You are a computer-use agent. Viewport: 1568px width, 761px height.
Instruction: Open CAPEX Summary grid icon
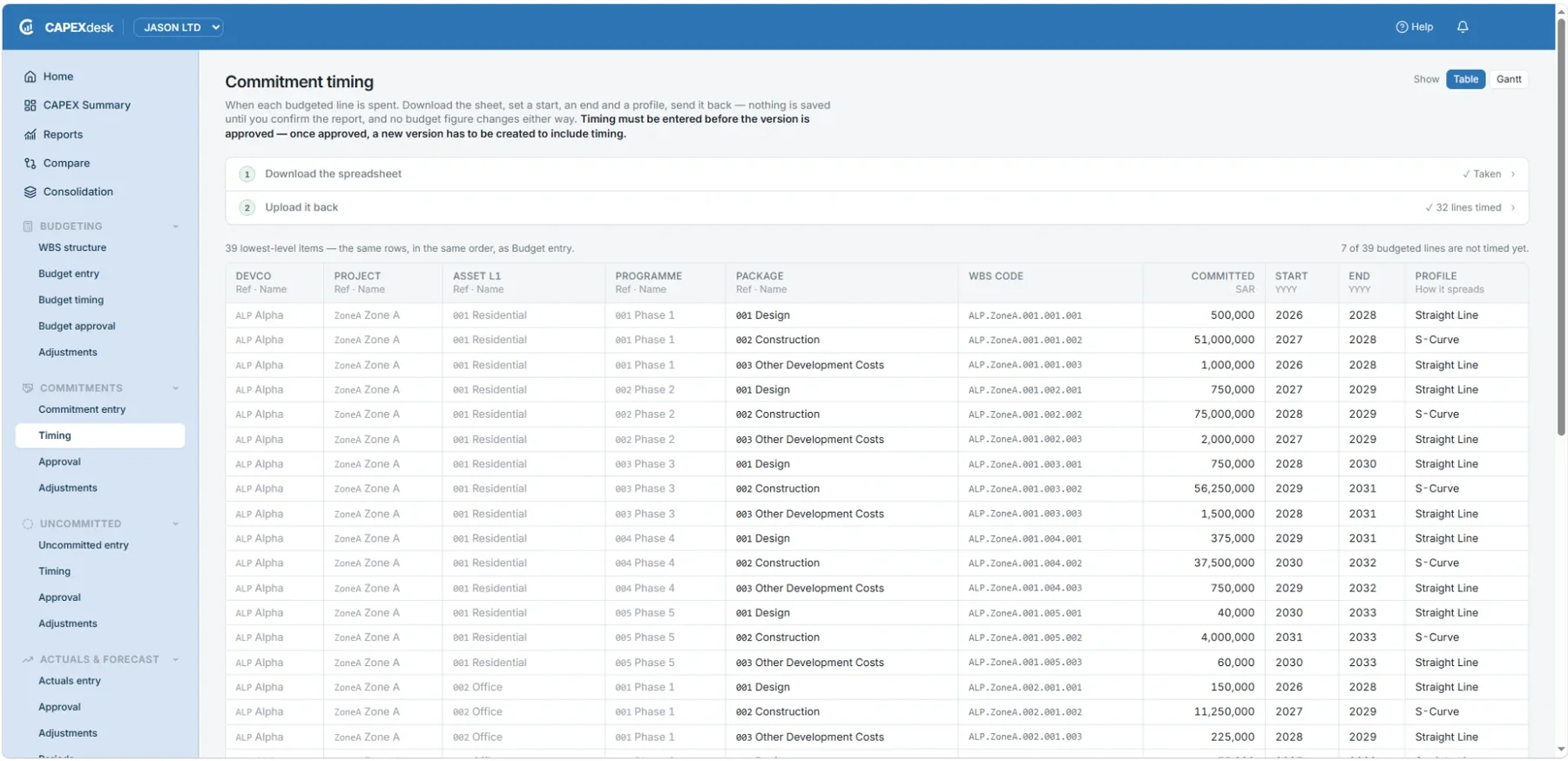click(x=30, y=105)
